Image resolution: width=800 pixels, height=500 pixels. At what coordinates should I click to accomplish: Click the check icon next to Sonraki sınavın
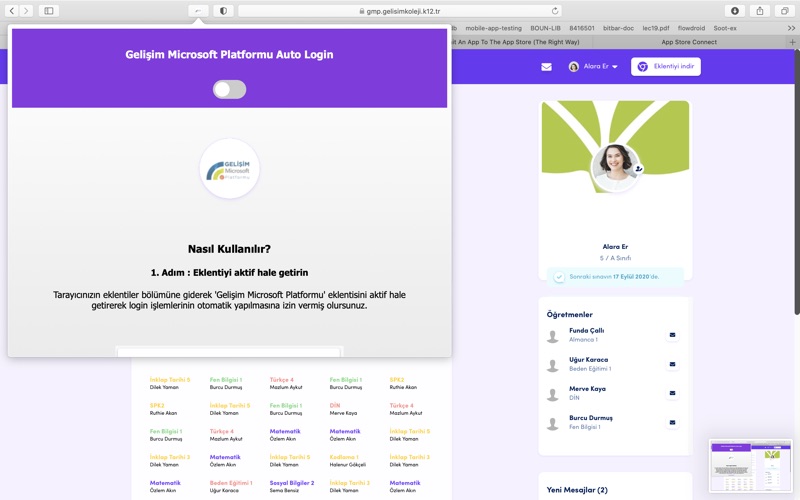[559, 277]
